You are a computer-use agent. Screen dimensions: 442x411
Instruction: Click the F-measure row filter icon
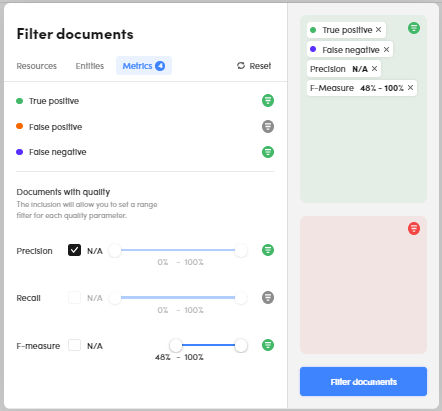coord(268,345)
